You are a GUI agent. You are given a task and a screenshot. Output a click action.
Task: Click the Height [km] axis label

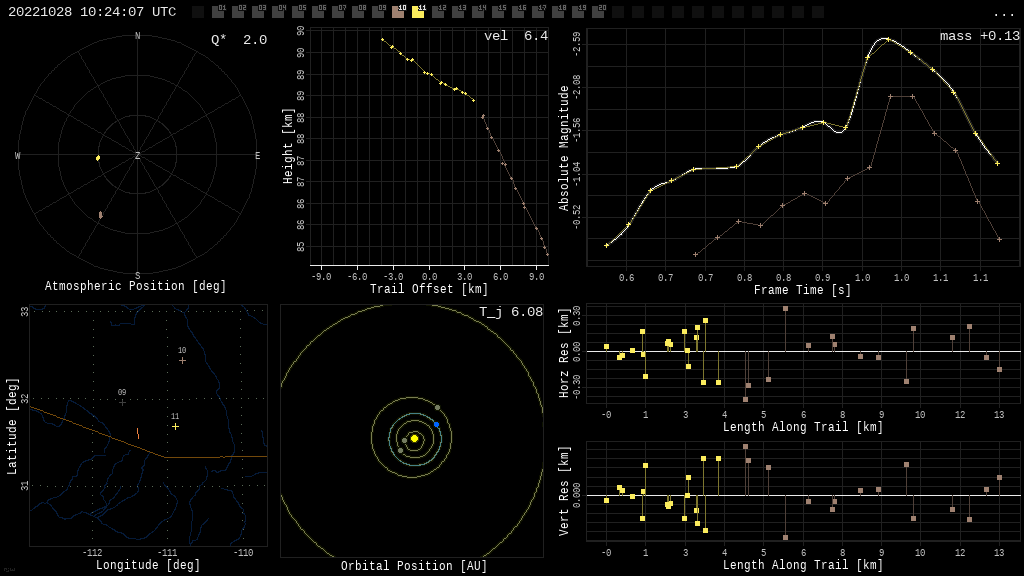click(x=288, y=146)
